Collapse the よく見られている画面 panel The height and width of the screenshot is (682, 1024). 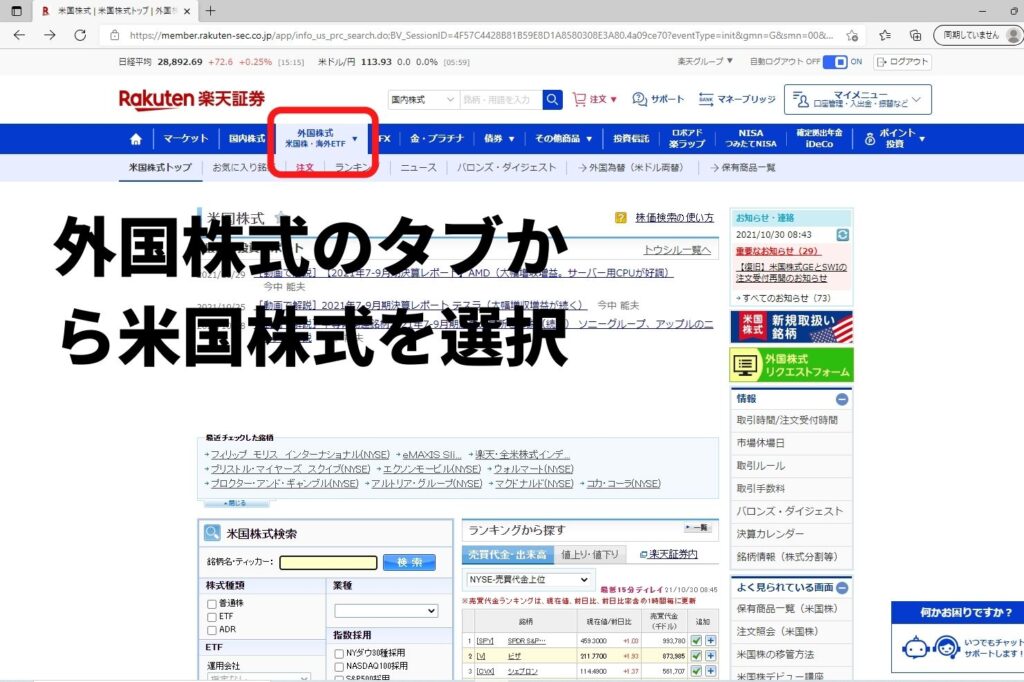click(x=842, y=588)
